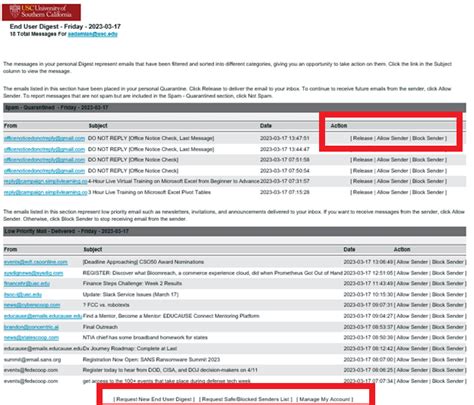Open educause sender link for Find a Mentor row

[43, 316]
